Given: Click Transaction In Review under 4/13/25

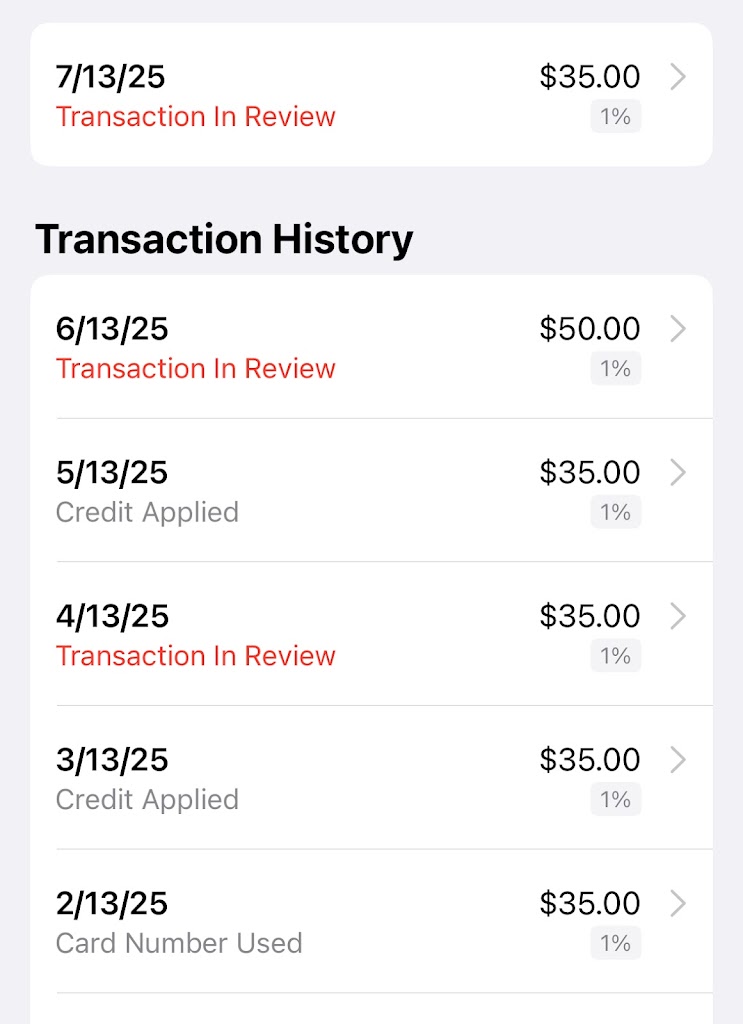Looking at the screenshot, I should (x=196, y=656).
